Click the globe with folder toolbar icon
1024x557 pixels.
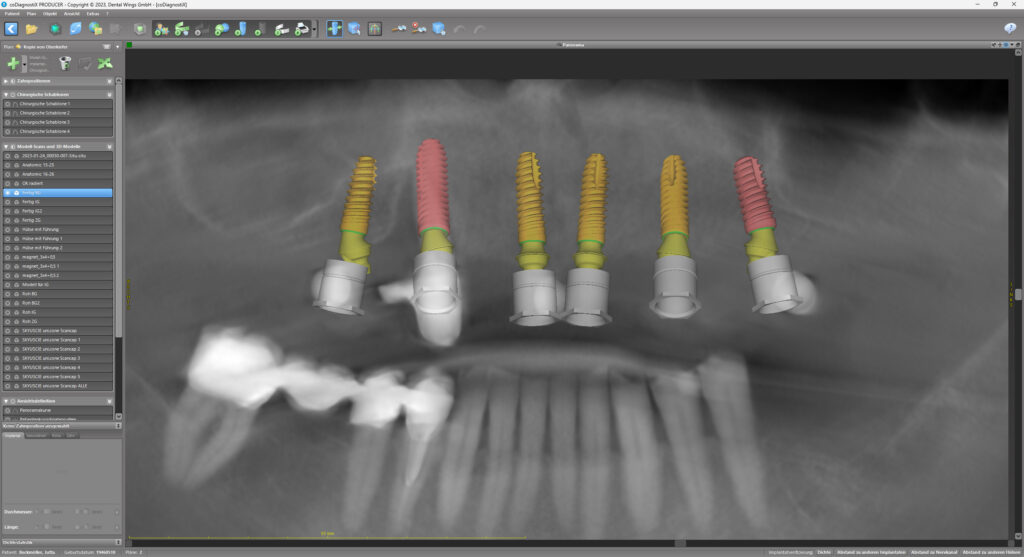pyautogui.click(x=95, y=29)
